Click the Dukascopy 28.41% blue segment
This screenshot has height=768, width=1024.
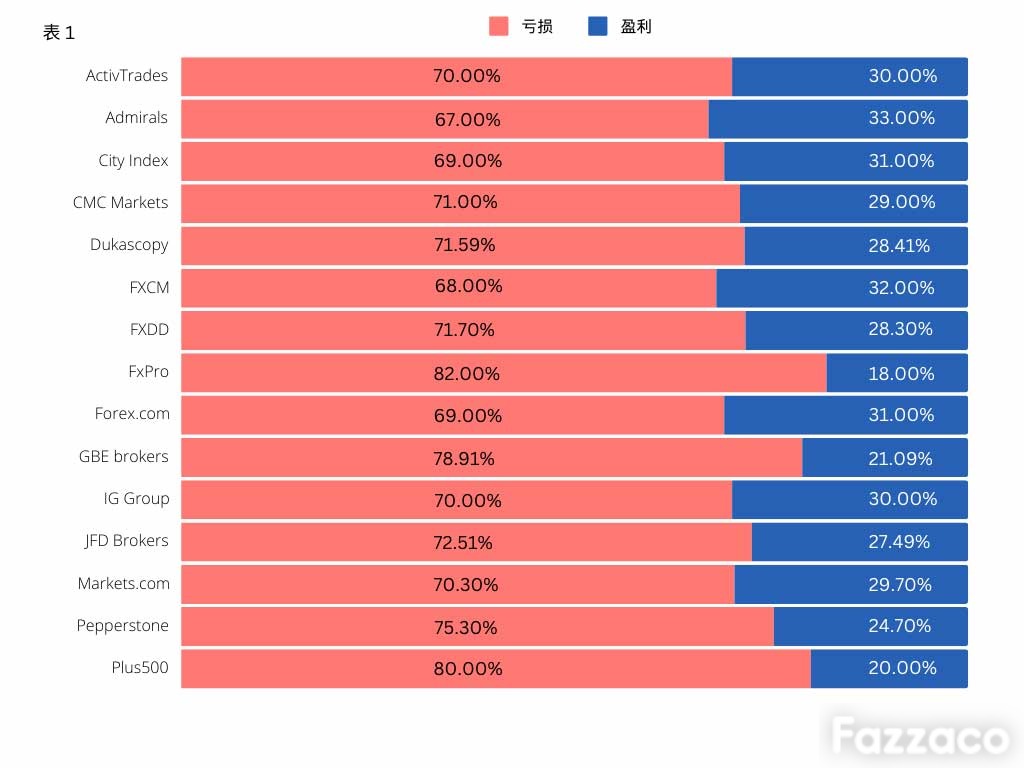(856, 246)
